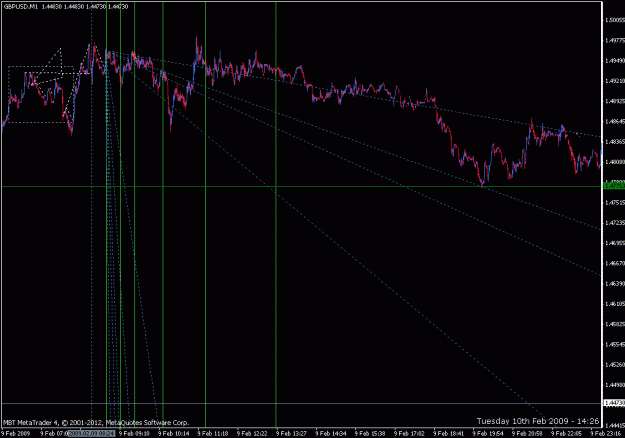The width and height of the screenshot is (625, 438).
Task: Click the 9 Feb 13:27 time axis label
Action: pos(291,433)
